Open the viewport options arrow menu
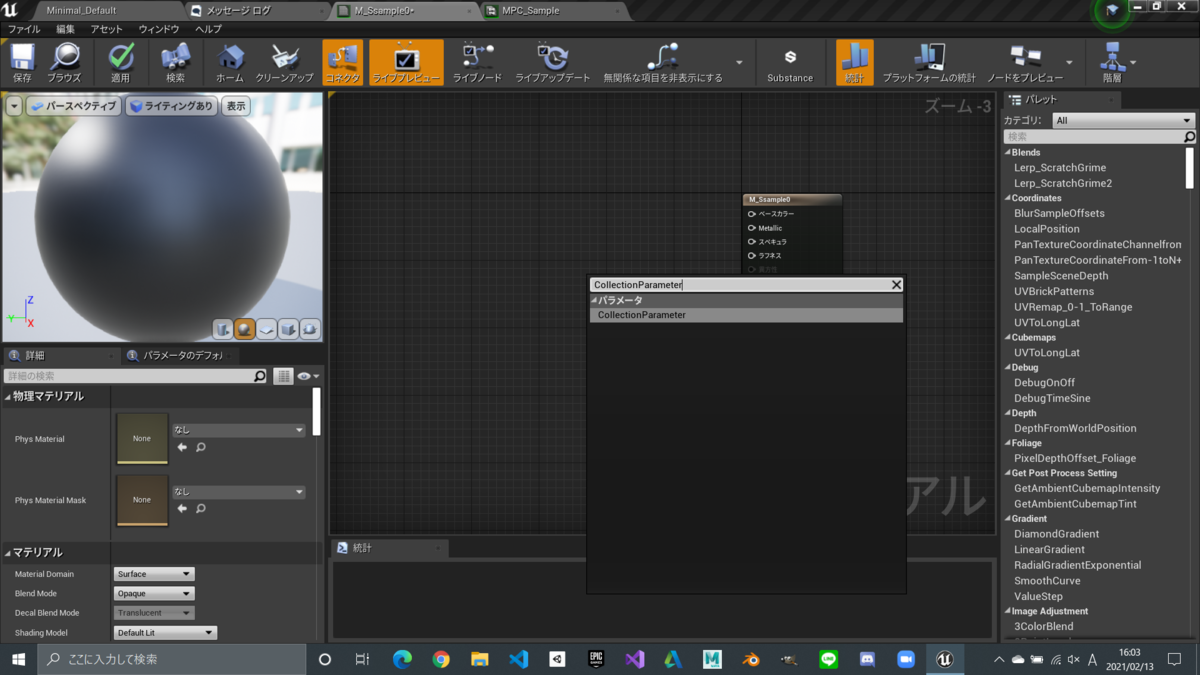1200x675 pixels. tap(14, 106)
